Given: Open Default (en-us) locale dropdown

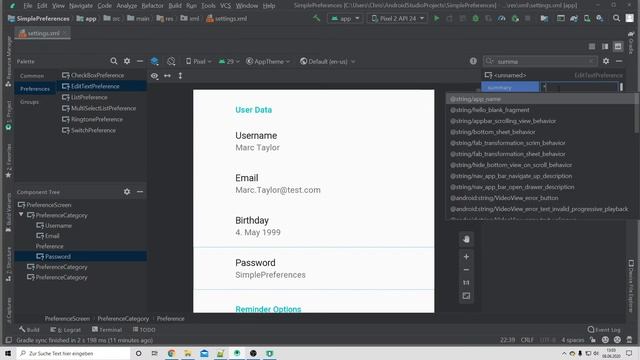Looking at the screenshot, I should [x=327, y=61].
